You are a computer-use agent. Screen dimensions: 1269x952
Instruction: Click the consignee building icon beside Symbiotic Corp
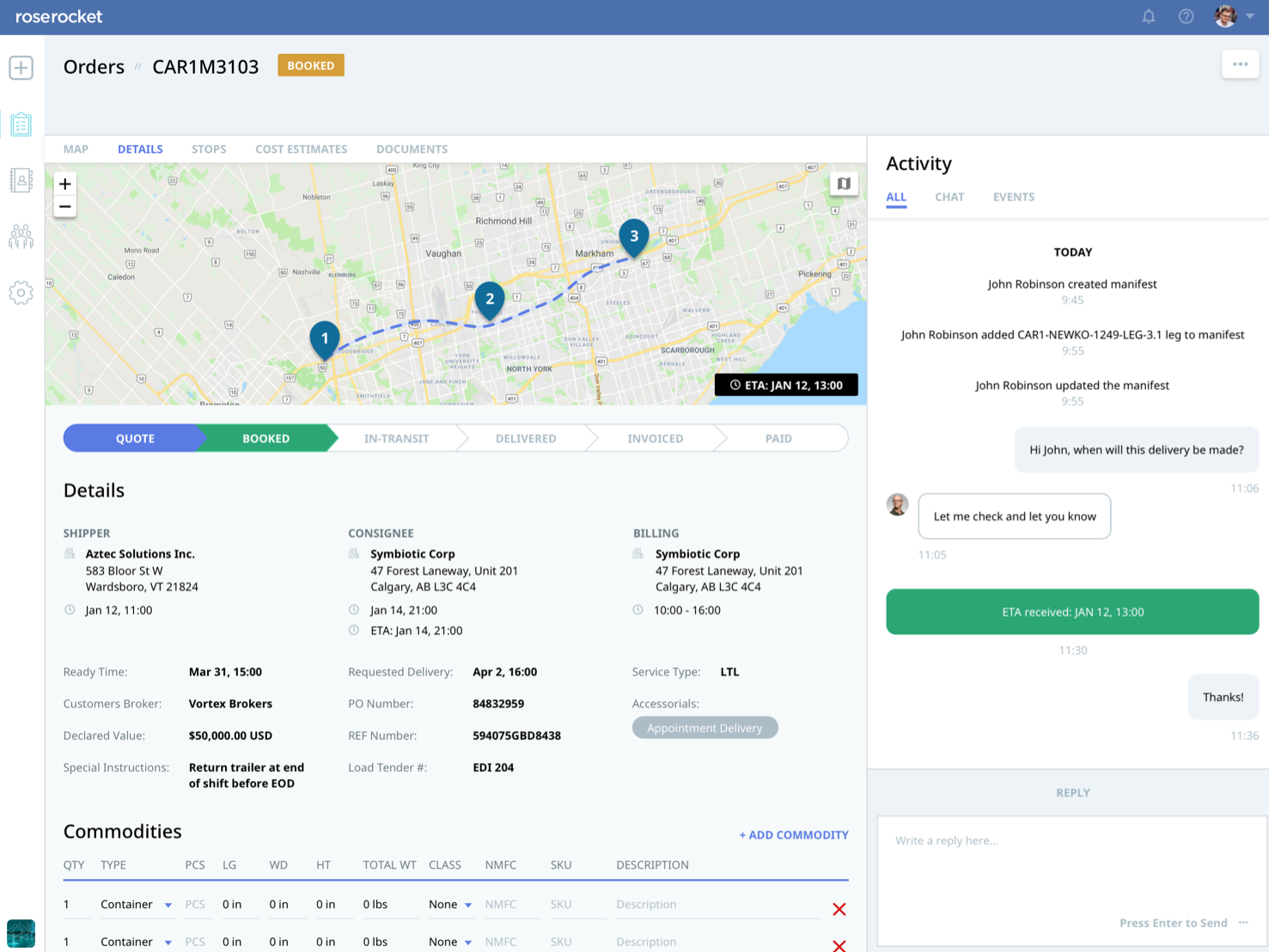click(x=354, y=554)
